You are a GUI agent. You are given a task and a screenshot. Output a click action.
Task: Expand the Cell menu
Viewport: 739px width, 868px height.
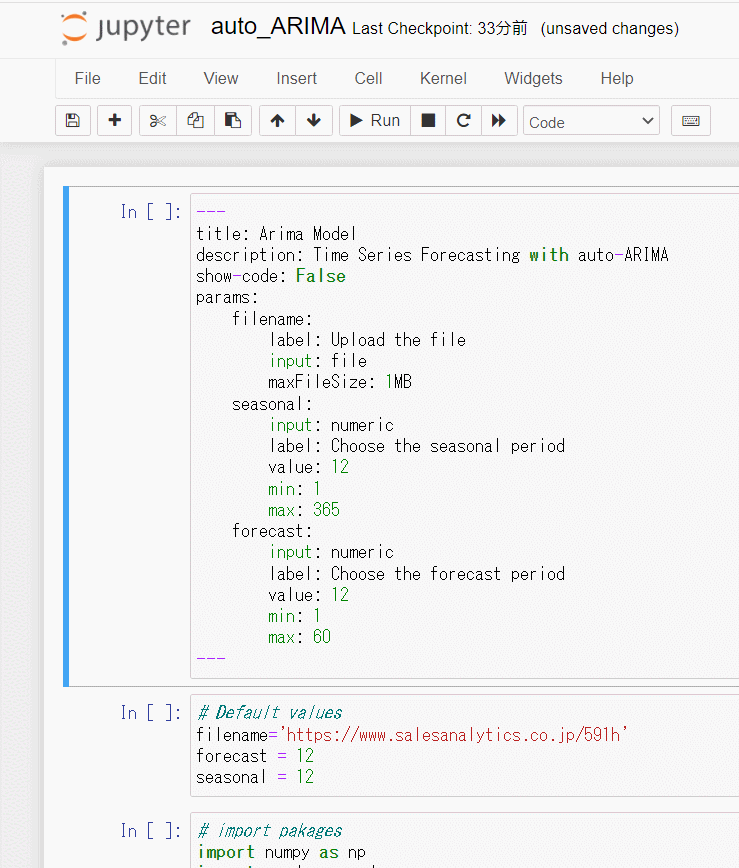[368, 78]
